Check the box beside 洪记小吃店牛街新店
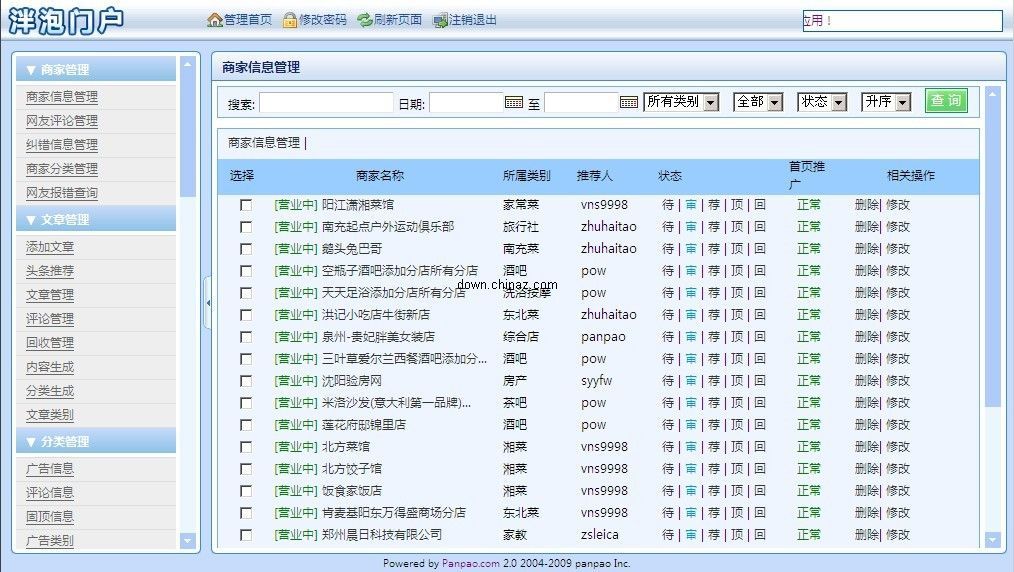This screenshot has width=1014, height=572. pyautogui.click(x=246, y=315)
